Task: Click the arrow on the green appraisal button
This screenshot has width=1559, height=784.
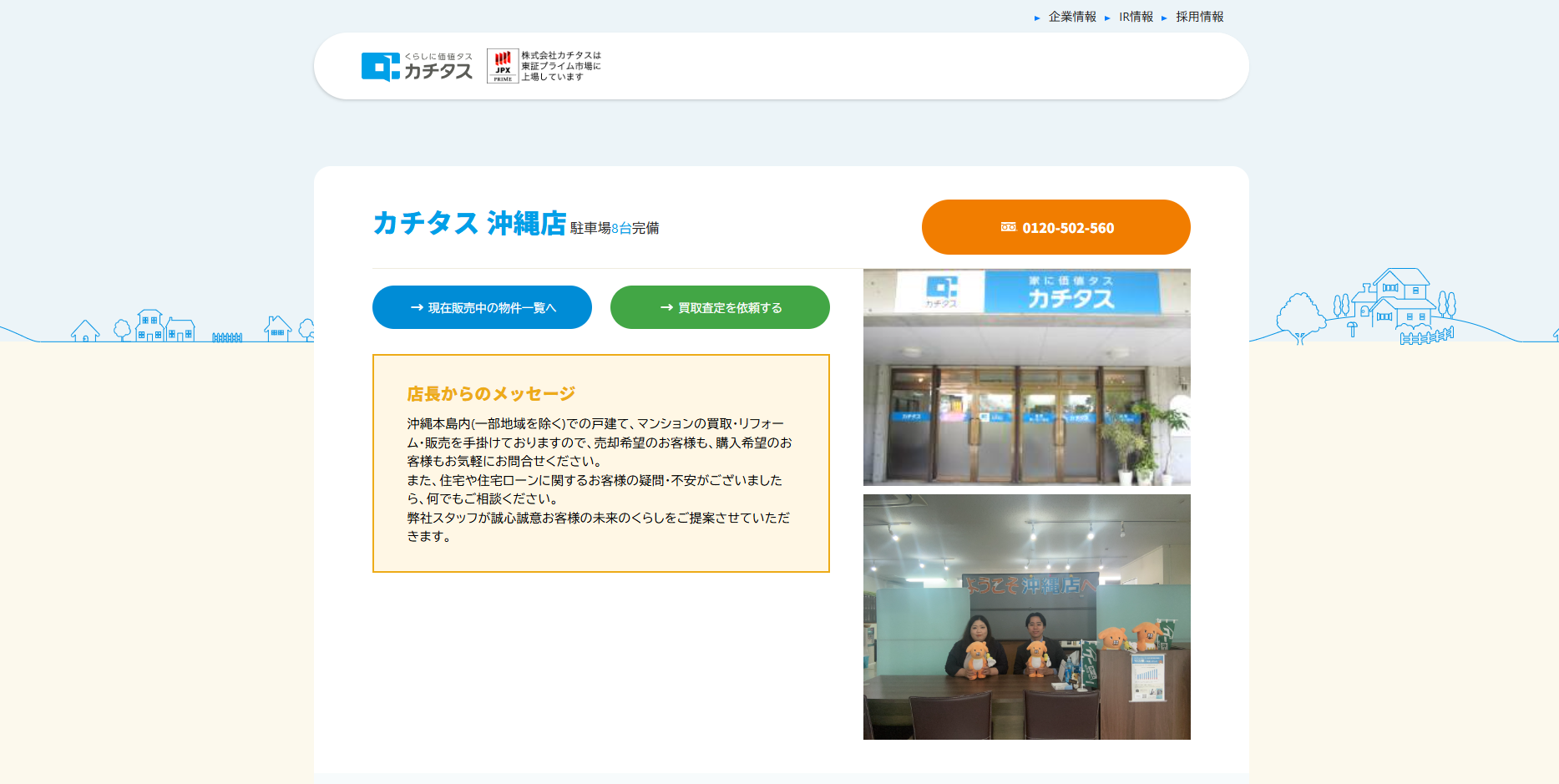Action: tap(666, 307)
